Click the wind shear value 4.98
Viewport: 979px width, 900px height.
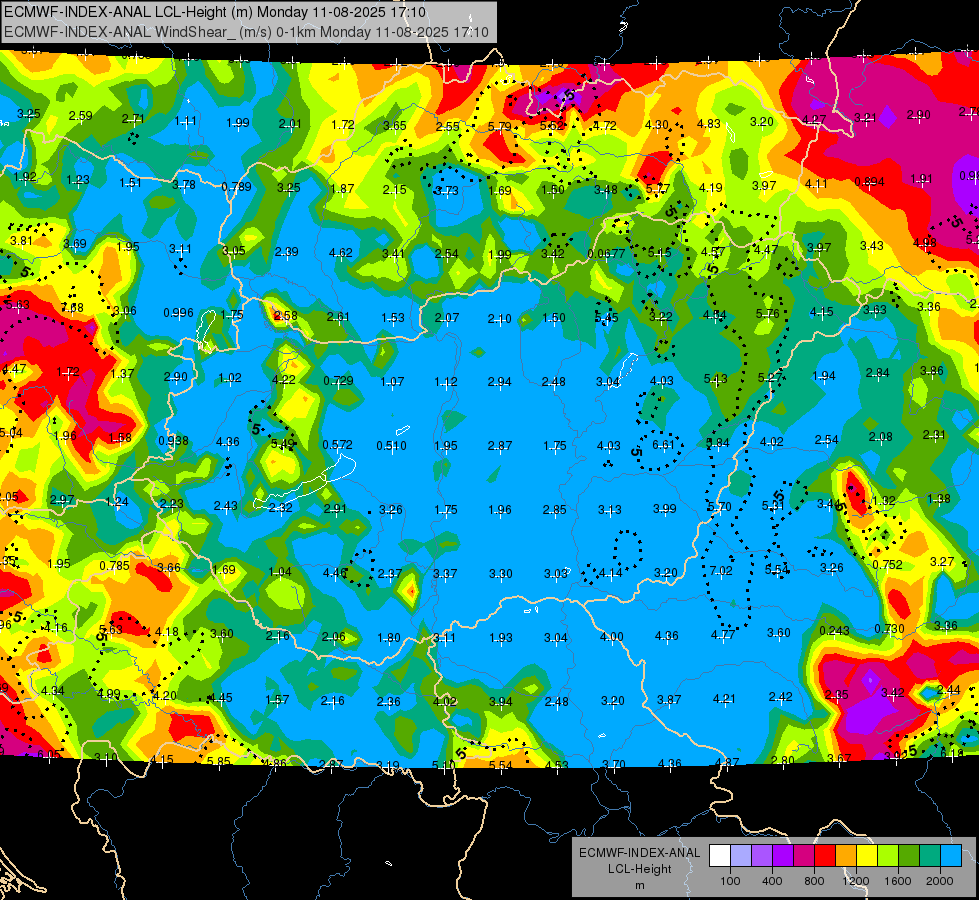(x=925, y=243)
